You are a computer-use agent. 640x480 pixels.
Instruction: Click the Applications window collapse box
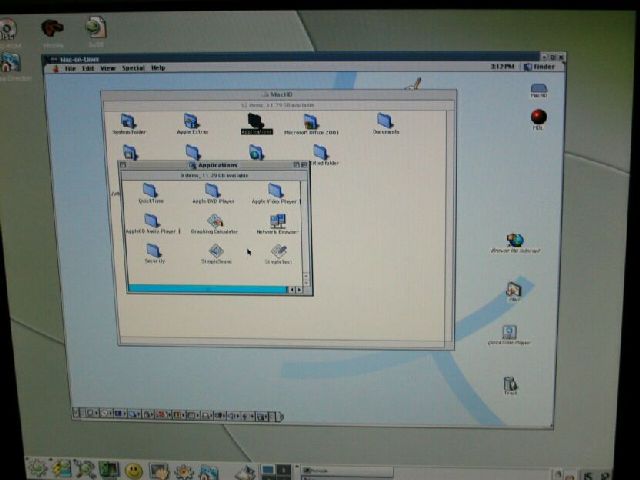[x=304, y=165]
